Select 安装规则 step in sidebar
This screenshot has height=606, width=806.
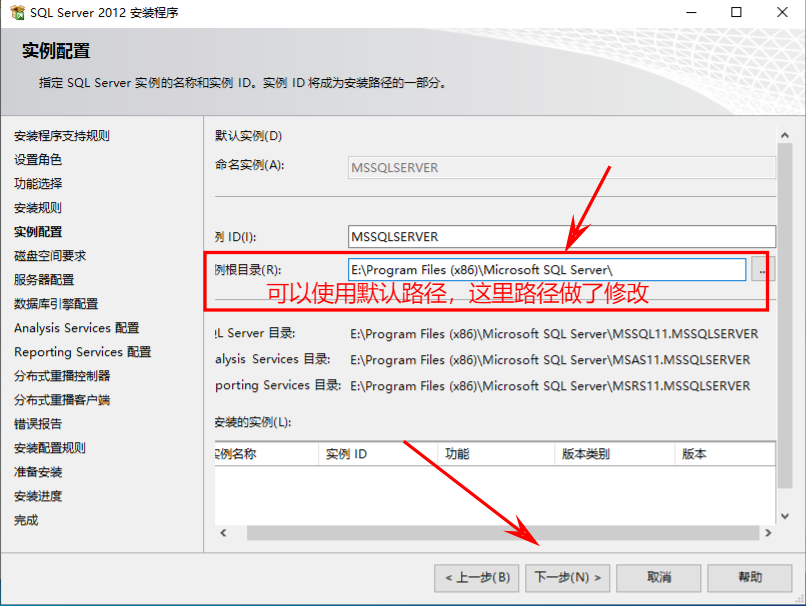(x=38, y=208)
